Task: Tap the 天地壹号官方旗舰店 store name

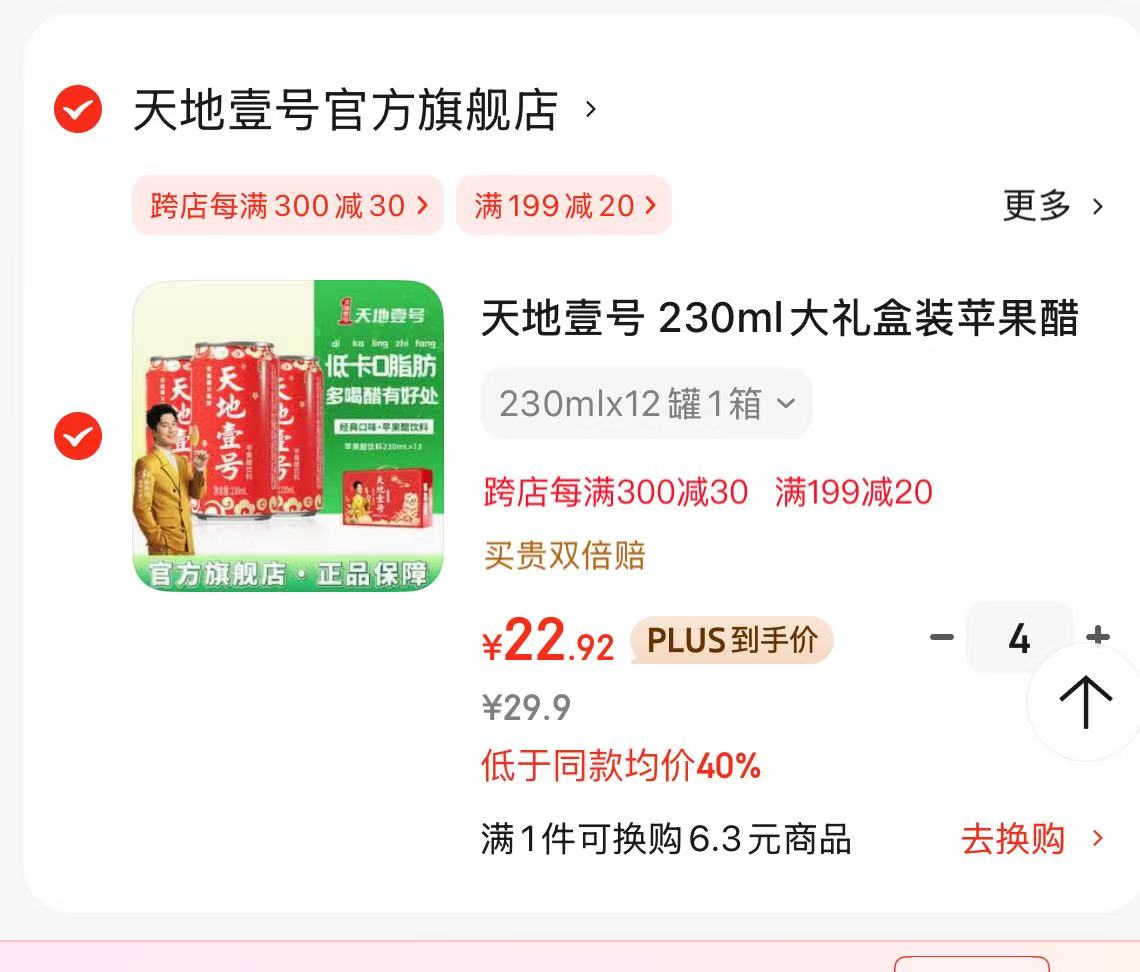Action: coord(346,110)
